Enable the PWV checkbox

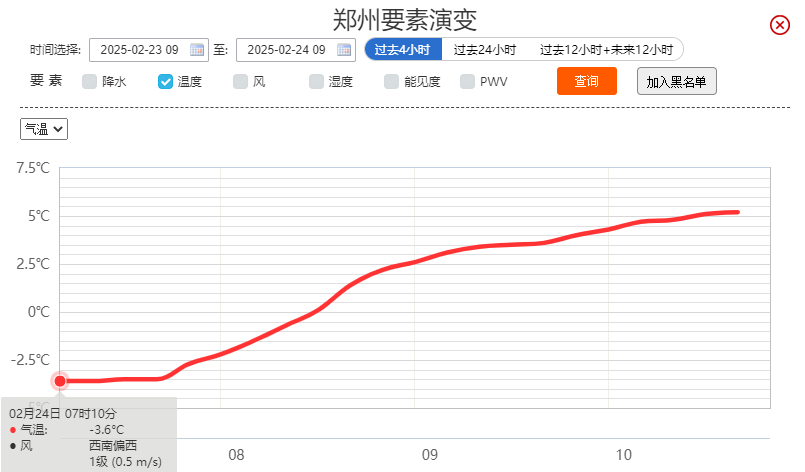click(467, 82)
